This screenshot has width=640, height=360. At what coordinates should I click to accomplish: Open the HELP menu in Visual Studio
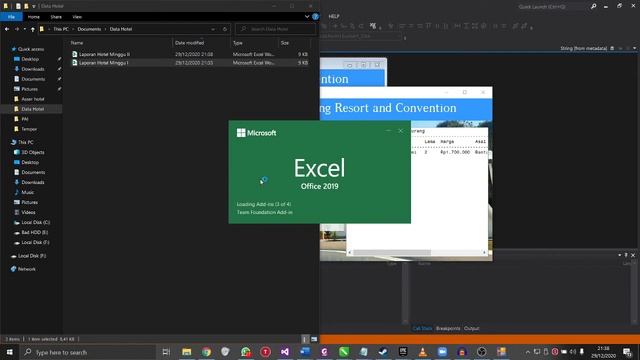[334, 16]
